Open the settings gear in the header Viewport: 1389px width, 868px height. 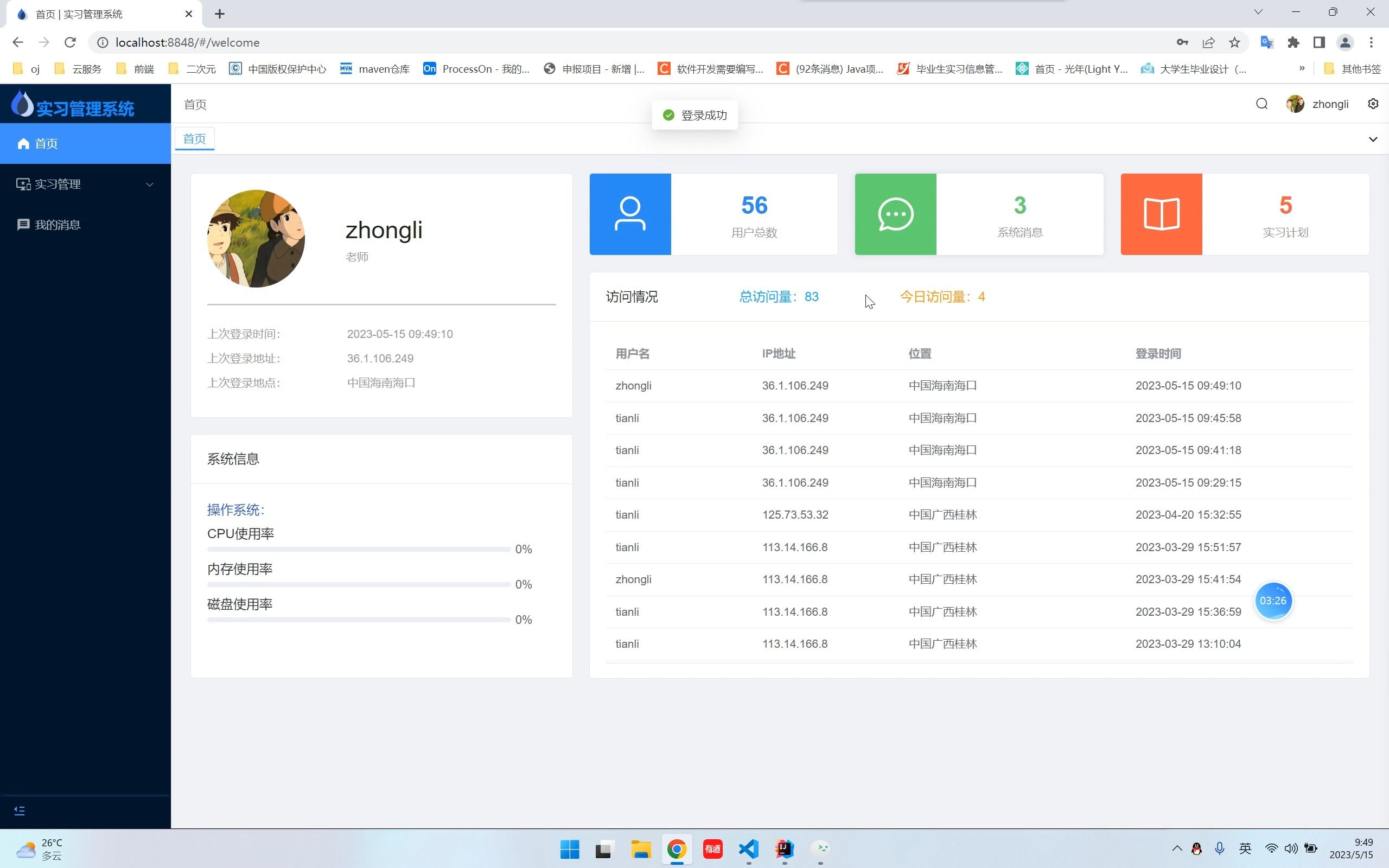[x=1373, y=104]
